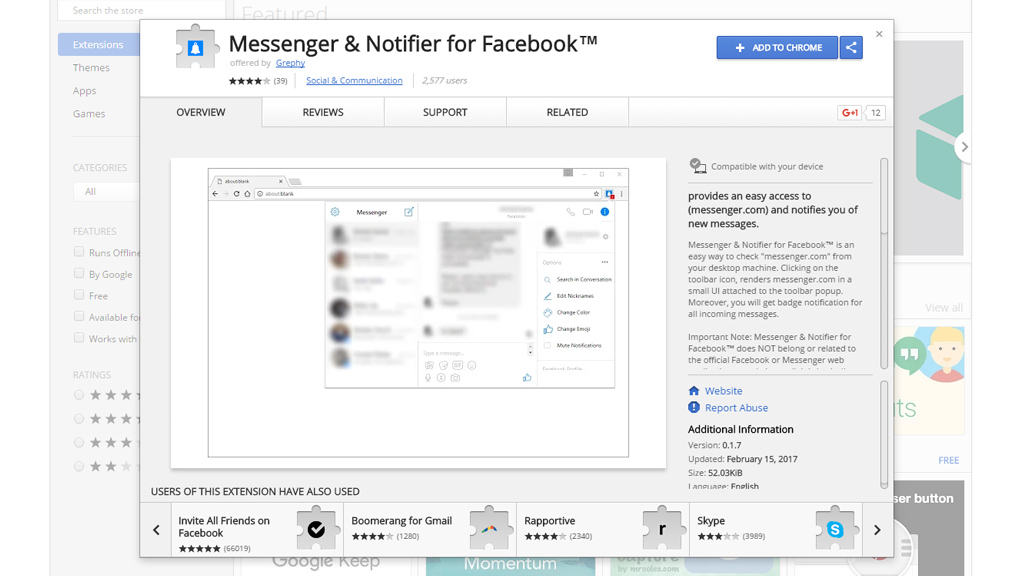Click the G+1 button
This screenshot has width=1024, height=576.
[x=850, y=112]
